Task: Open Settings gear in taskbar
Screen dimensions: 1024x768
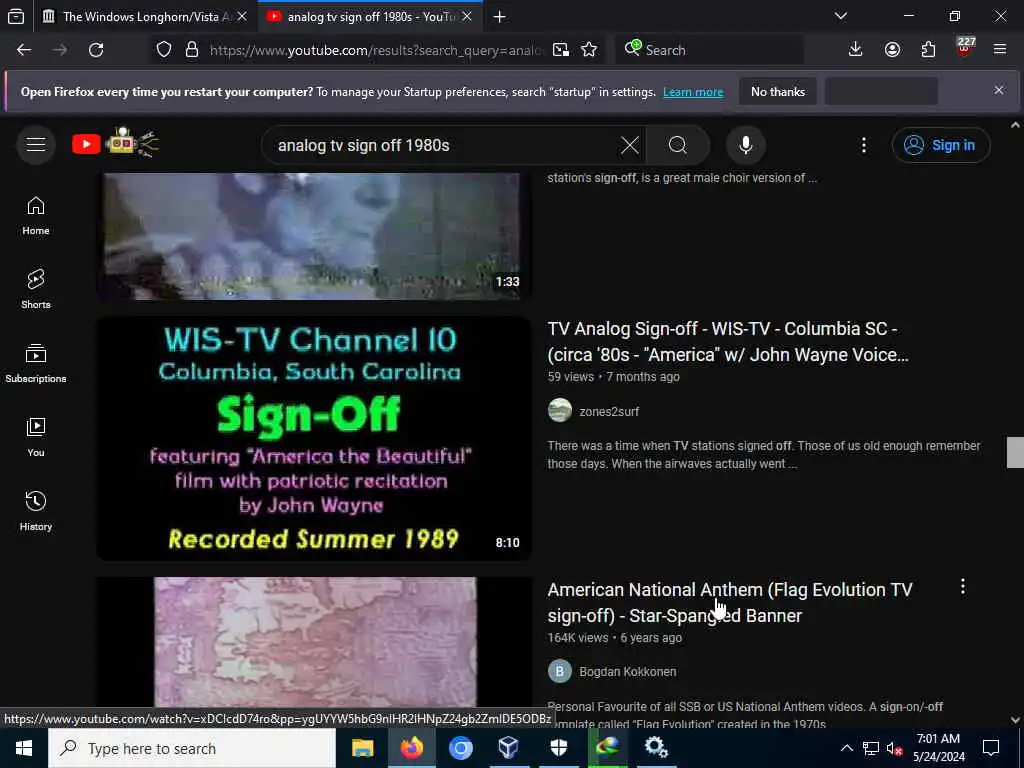Action: pos(656,748)
